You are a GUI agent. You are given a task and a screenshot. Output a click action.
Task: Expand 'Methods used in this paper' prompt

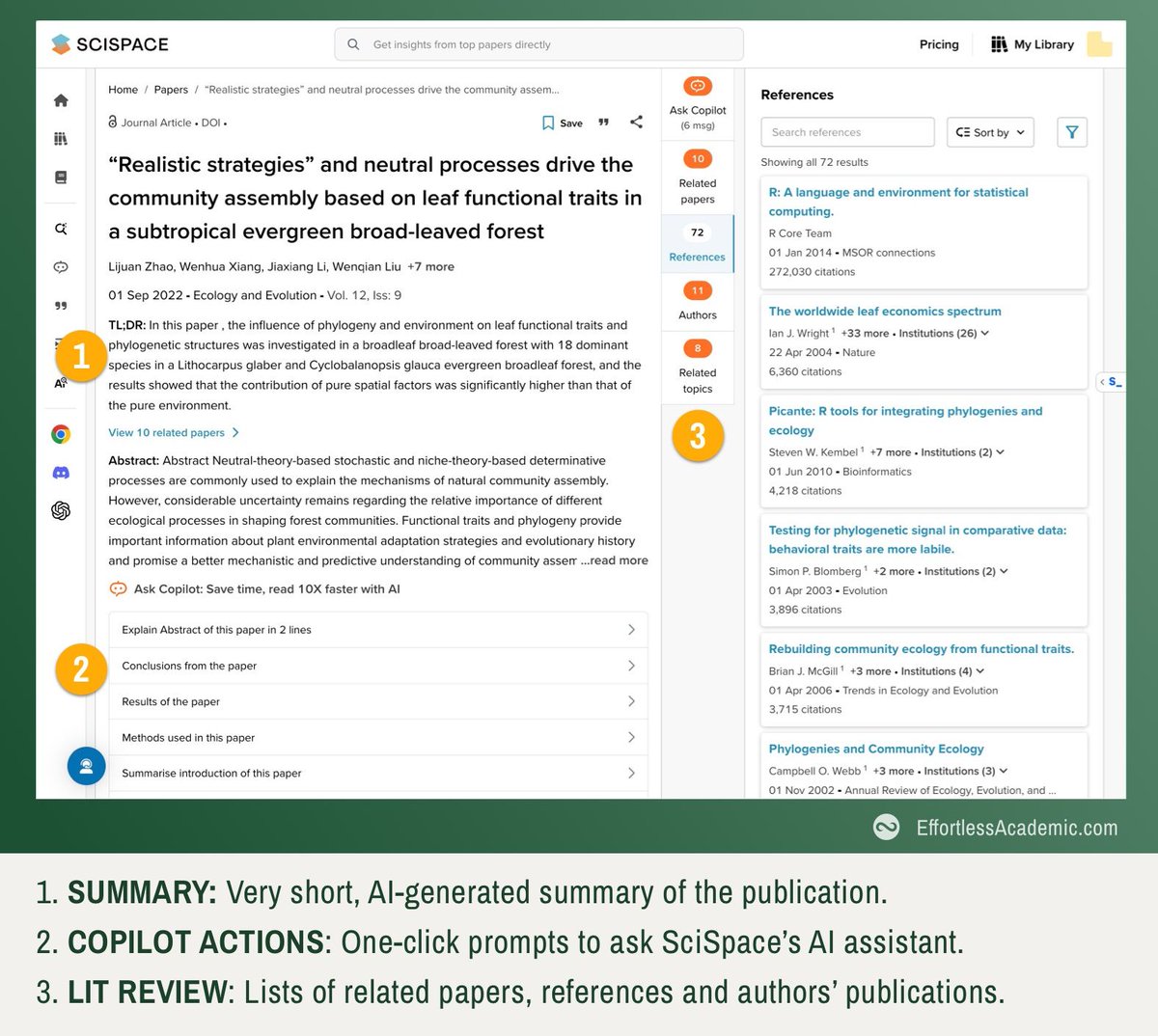tap(378, 737)
